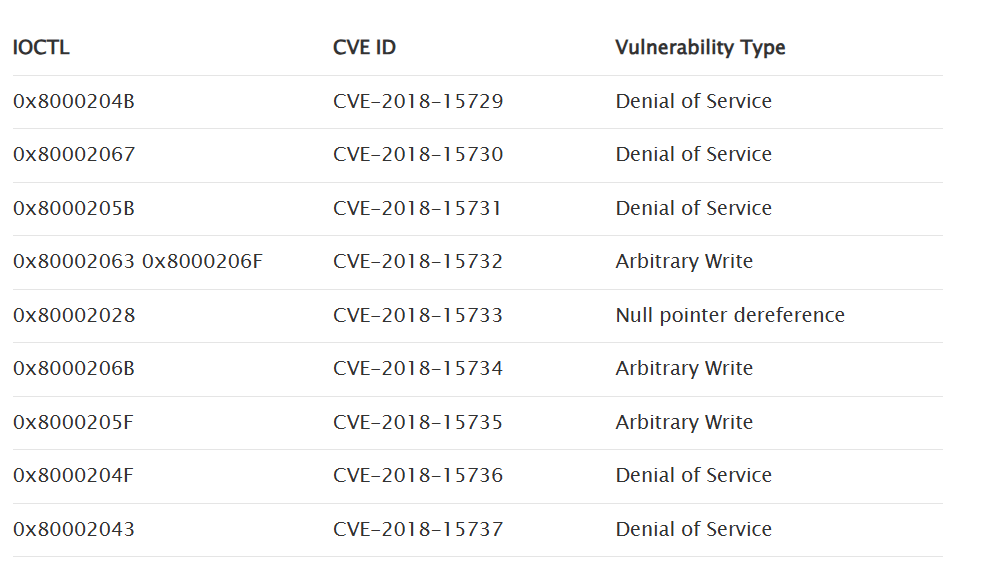This screenshot has width=990, height=568.
Task: Click CVE-2018-15731 in the table
Action: pyautogui.click(x=418, y=209)
